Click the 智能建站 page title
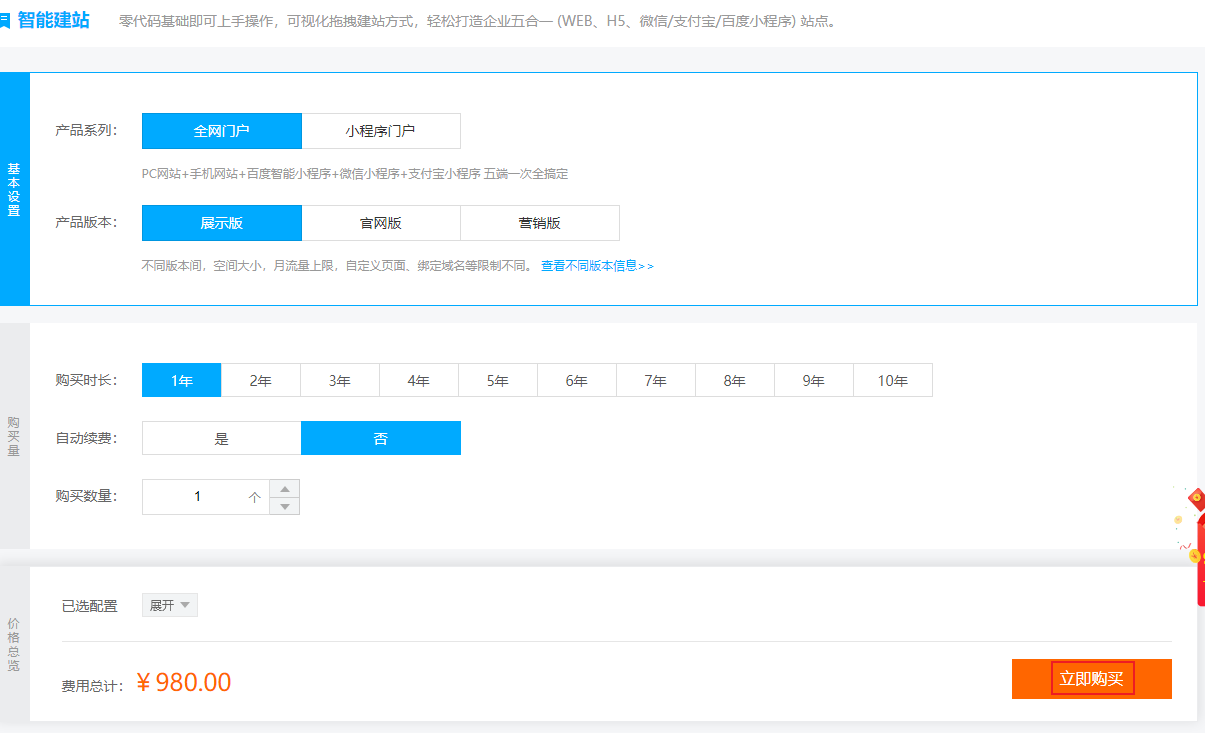The height and width of the screenshot is (733, 1205). tap(53, 20)
